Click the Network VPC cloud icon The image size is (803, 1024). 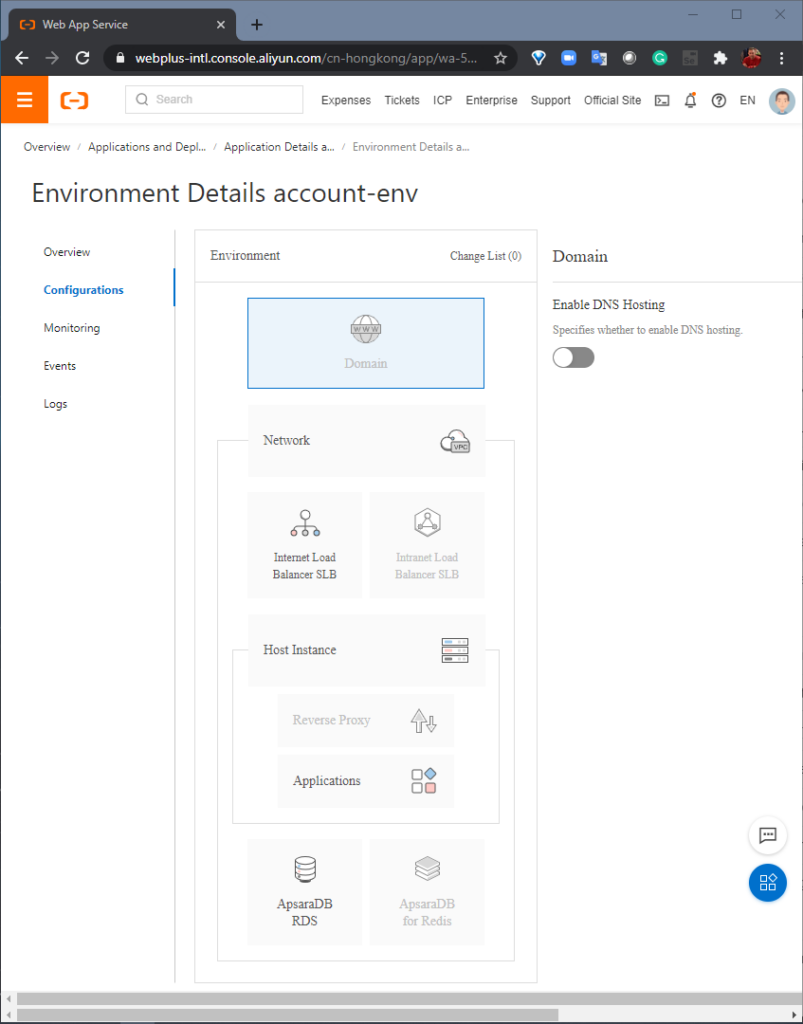tap(455, 441)
